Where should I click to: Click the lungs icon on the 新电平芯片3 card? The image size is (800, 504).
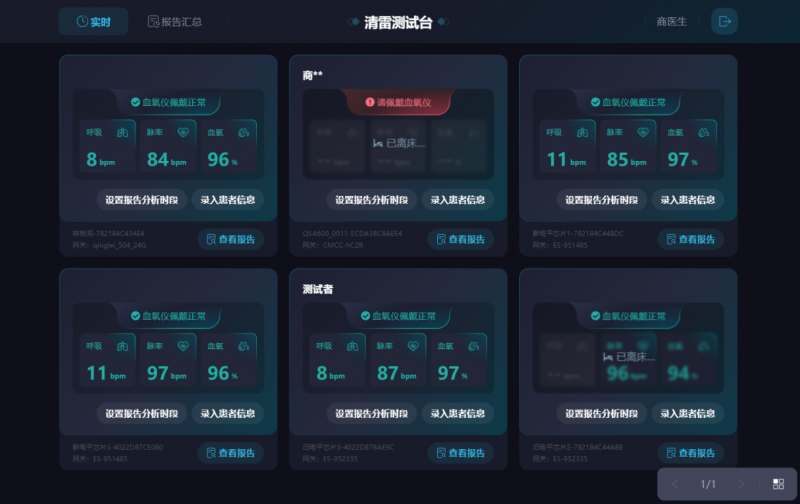(122, 346)
